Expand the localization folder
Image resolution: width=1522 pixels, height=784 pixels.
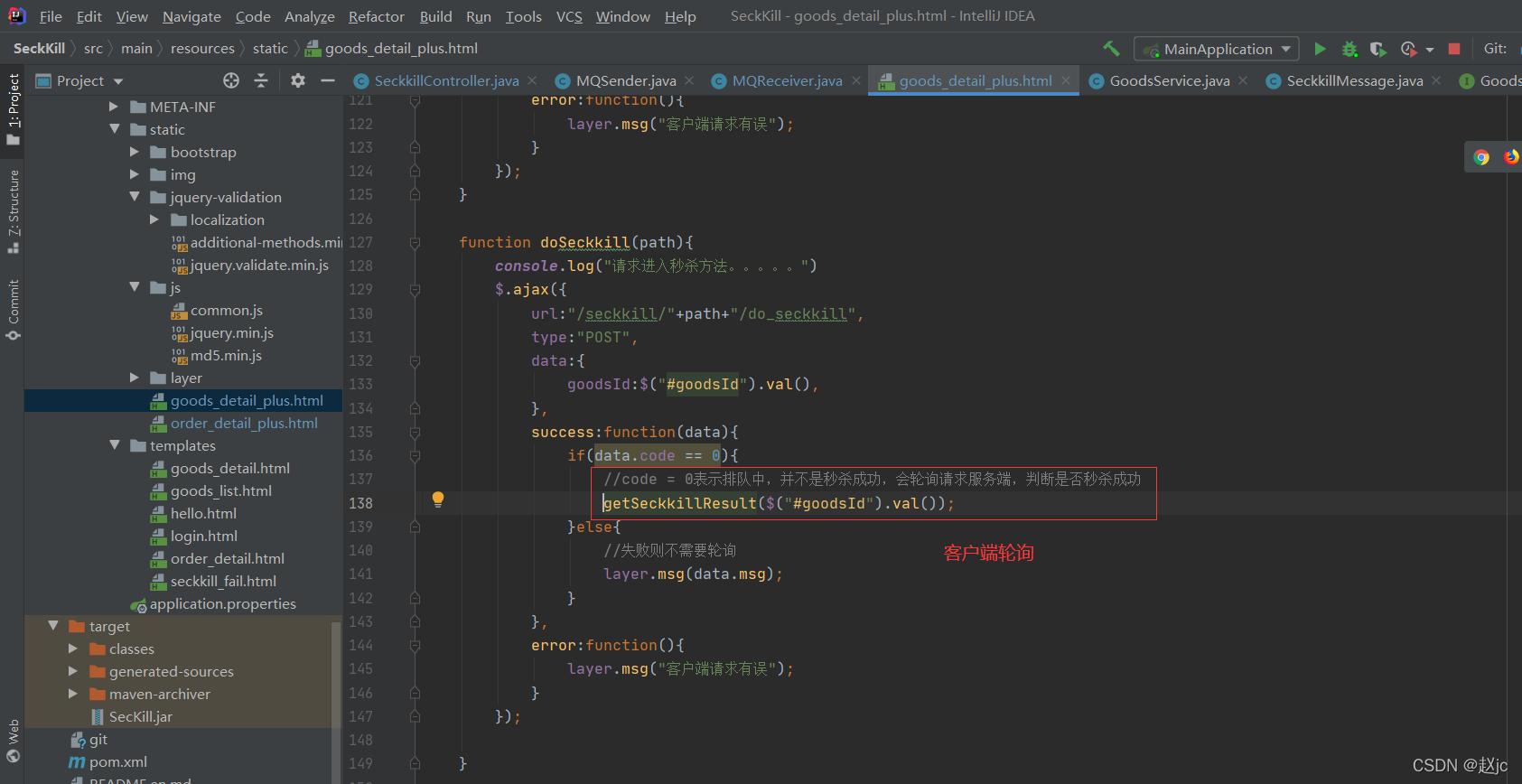click(154, 219)
